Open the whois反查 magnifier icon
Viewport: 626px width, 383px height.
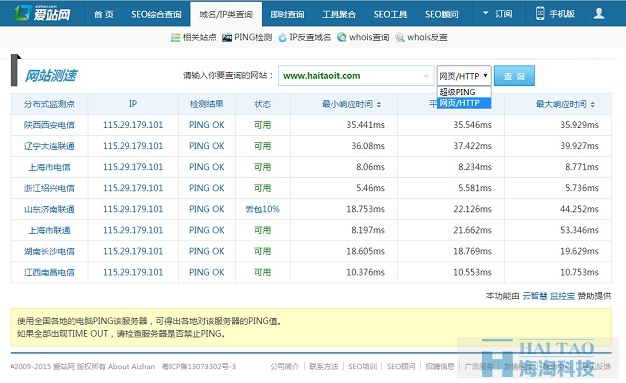pyautogui.click(x=400, y=37)
